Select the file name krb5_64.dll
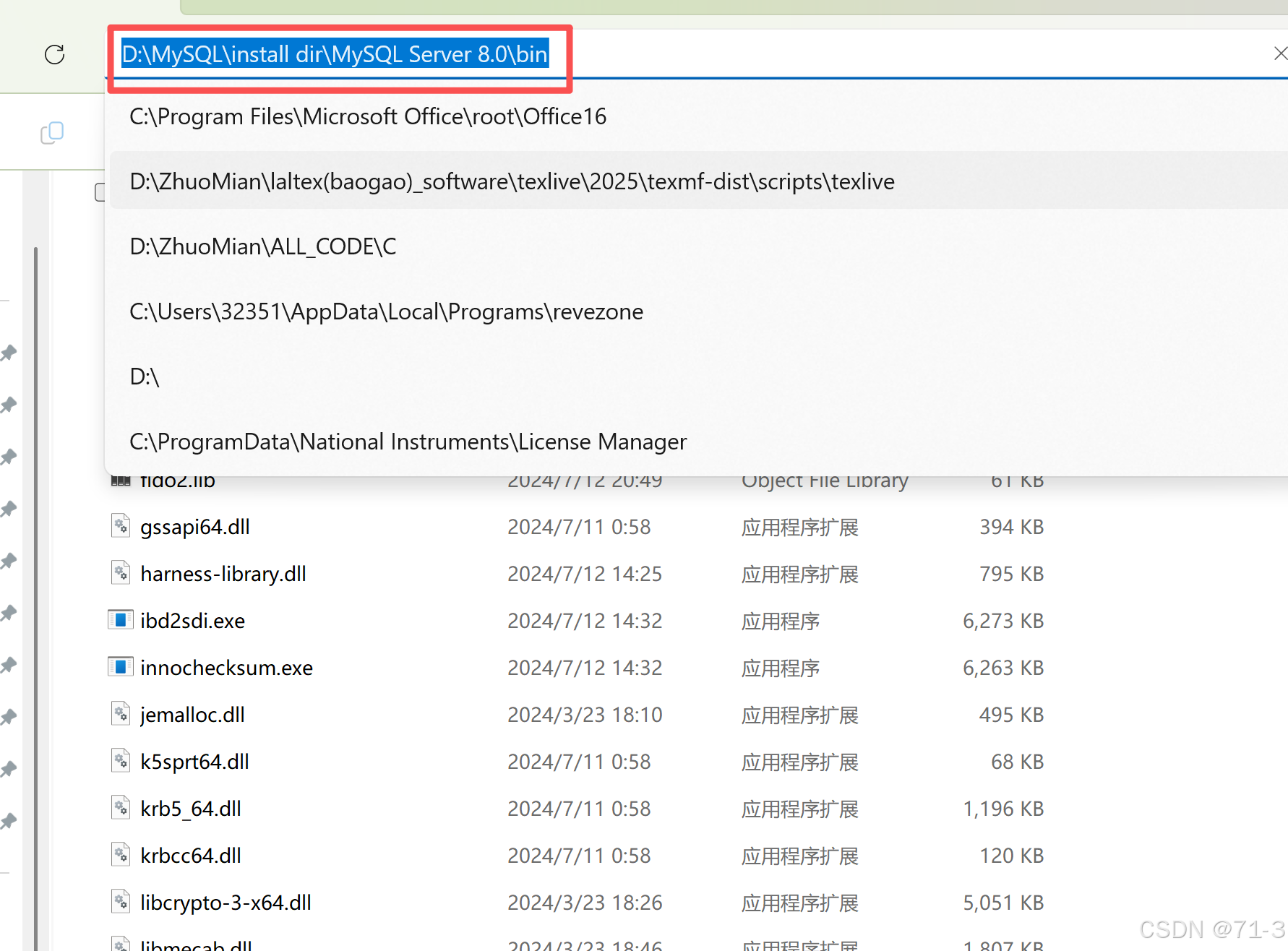 [x=191, y=809]
